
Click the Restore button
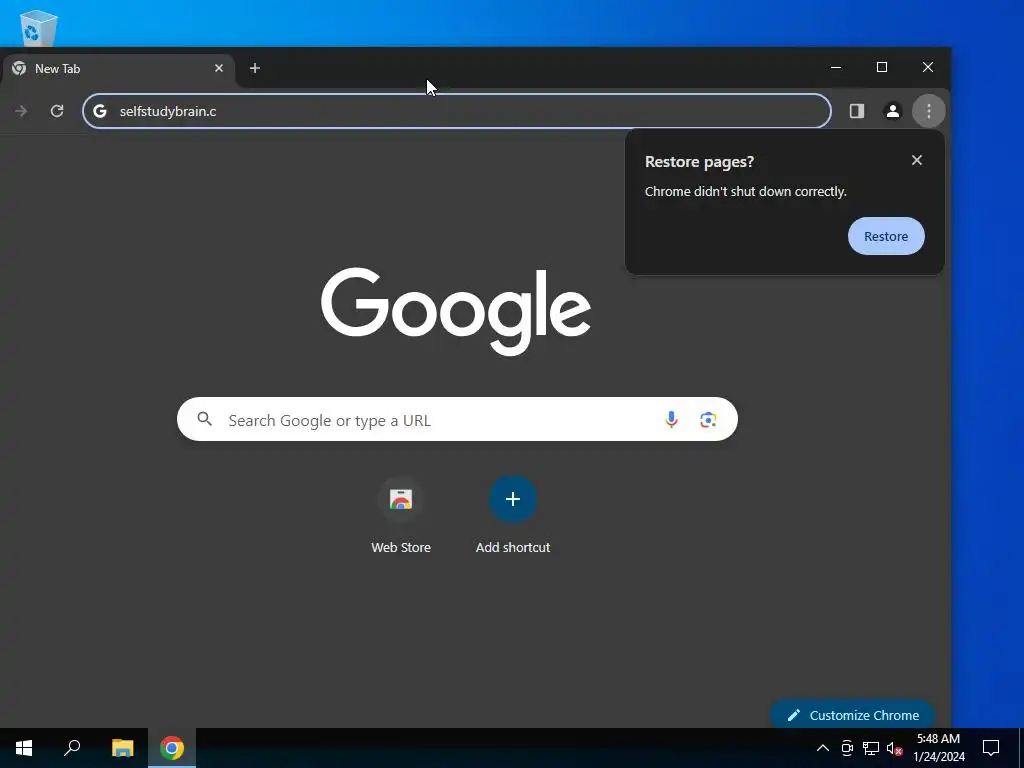(x=886, y=236)
